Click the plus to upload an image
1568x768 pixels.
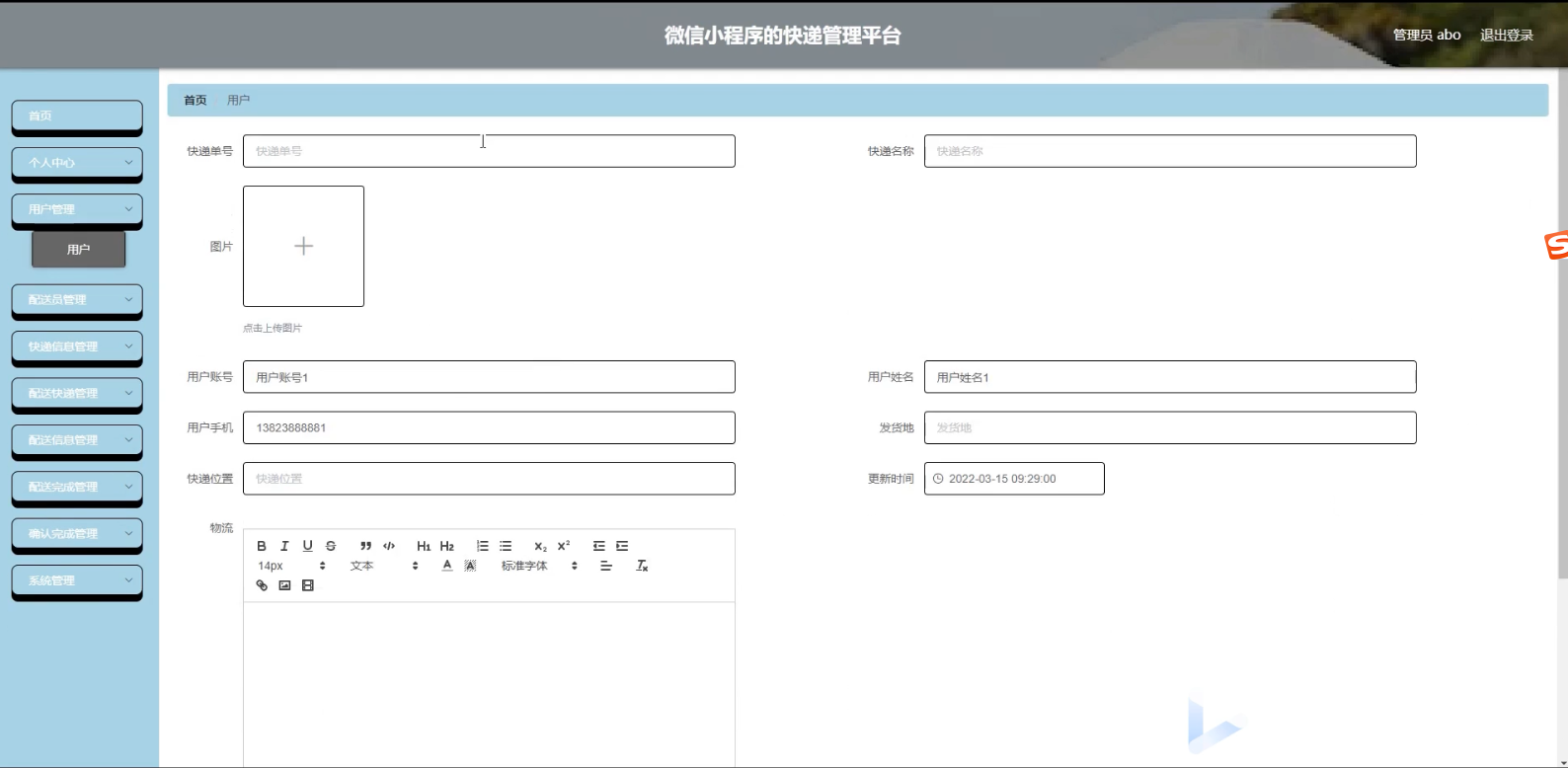[303, 246]
